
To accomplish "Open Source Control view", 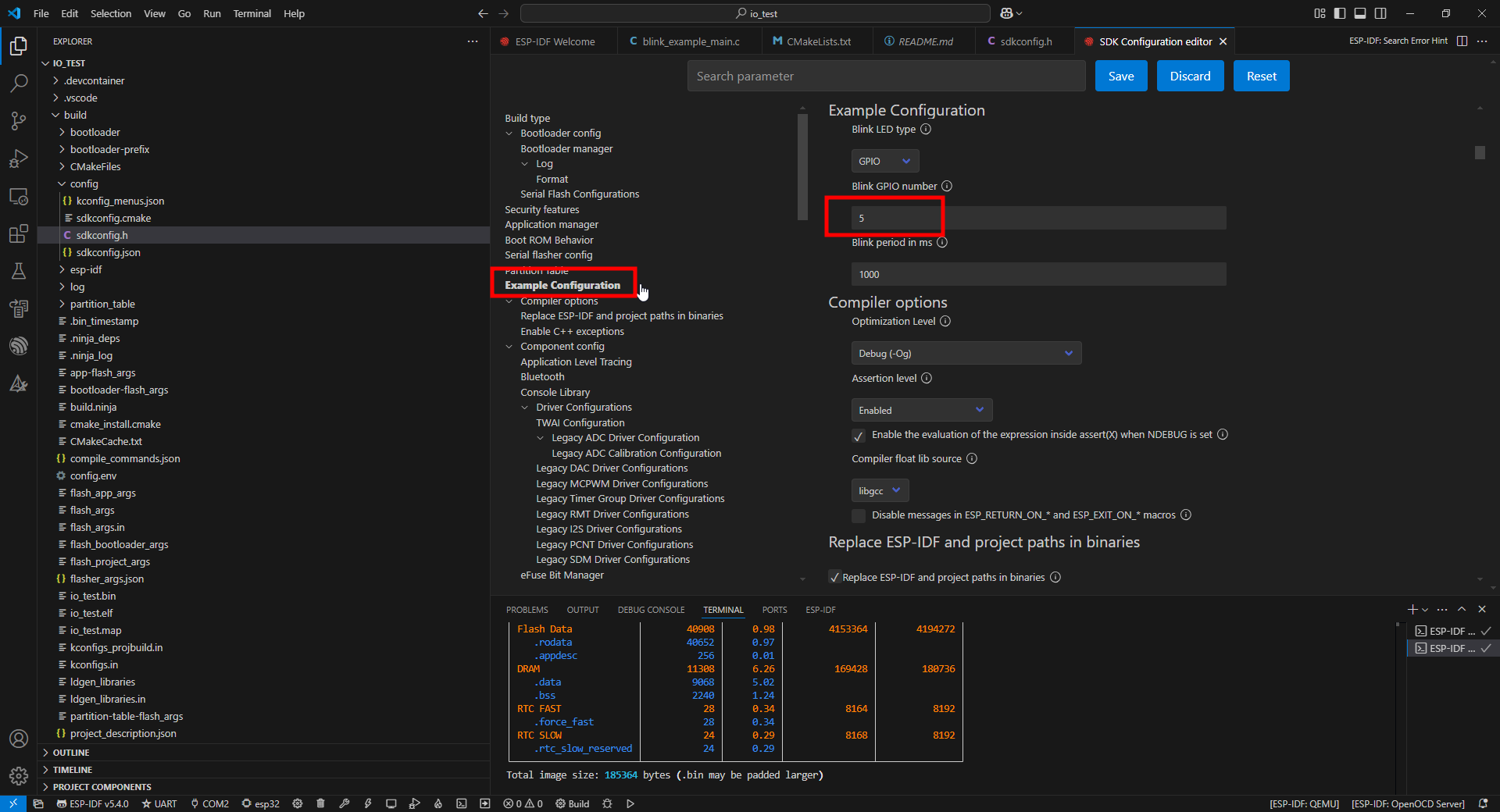I will click(x=19, y=120).
